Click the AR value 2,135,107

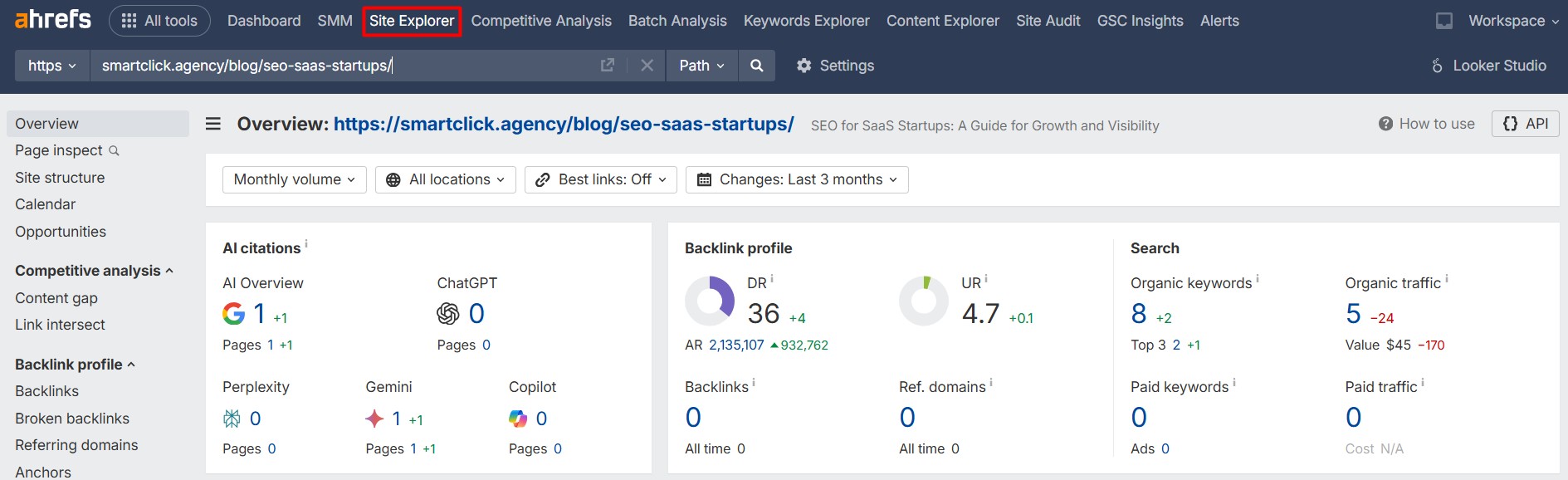[x=736, y=345]
